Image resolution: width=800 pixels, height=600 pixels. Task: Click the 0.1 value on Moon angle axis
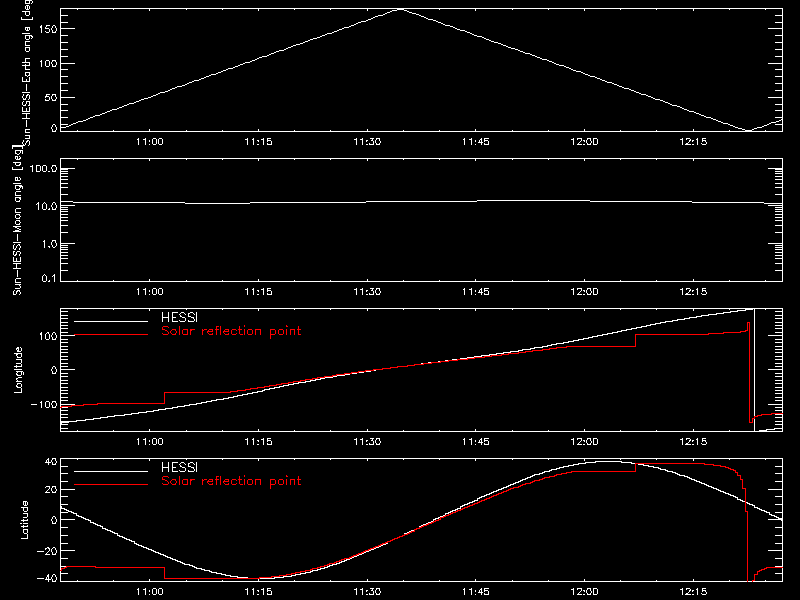(49, 279)
